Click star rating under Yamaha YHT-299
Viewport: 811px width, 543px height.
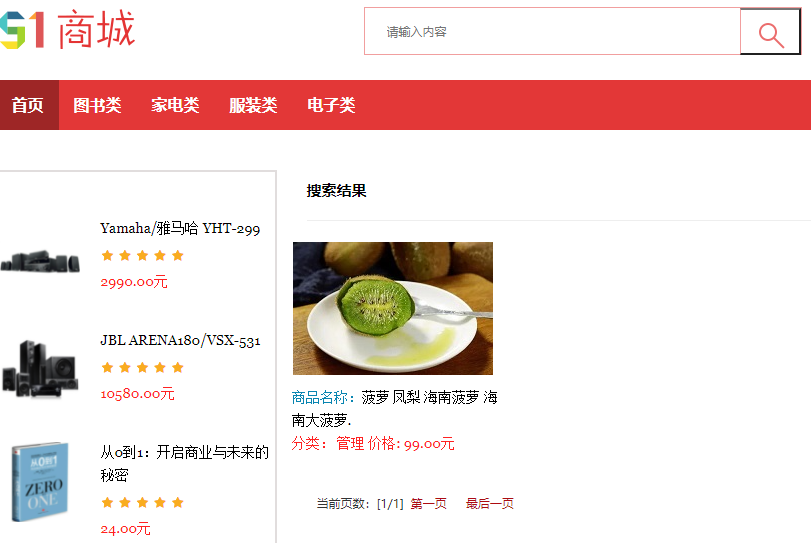tap(143, 255)
